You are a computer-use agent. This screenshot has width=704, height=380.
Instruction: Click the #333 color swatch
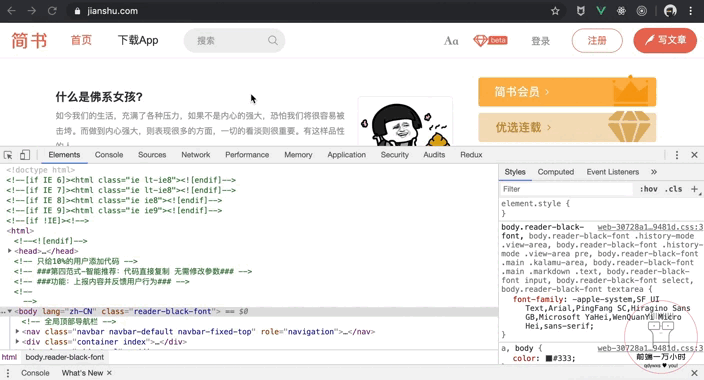[549, 358]
